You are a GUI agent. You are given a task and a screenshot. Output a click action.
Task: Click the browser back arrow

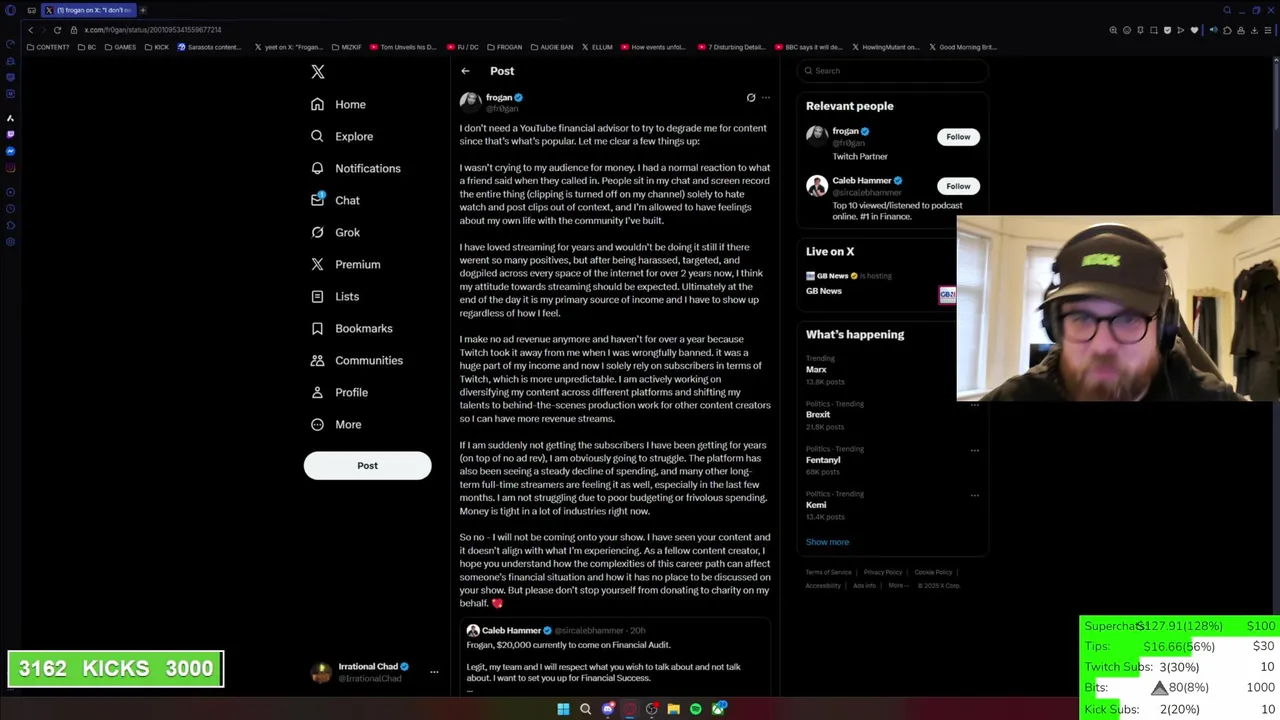click(x=30, y=30)
